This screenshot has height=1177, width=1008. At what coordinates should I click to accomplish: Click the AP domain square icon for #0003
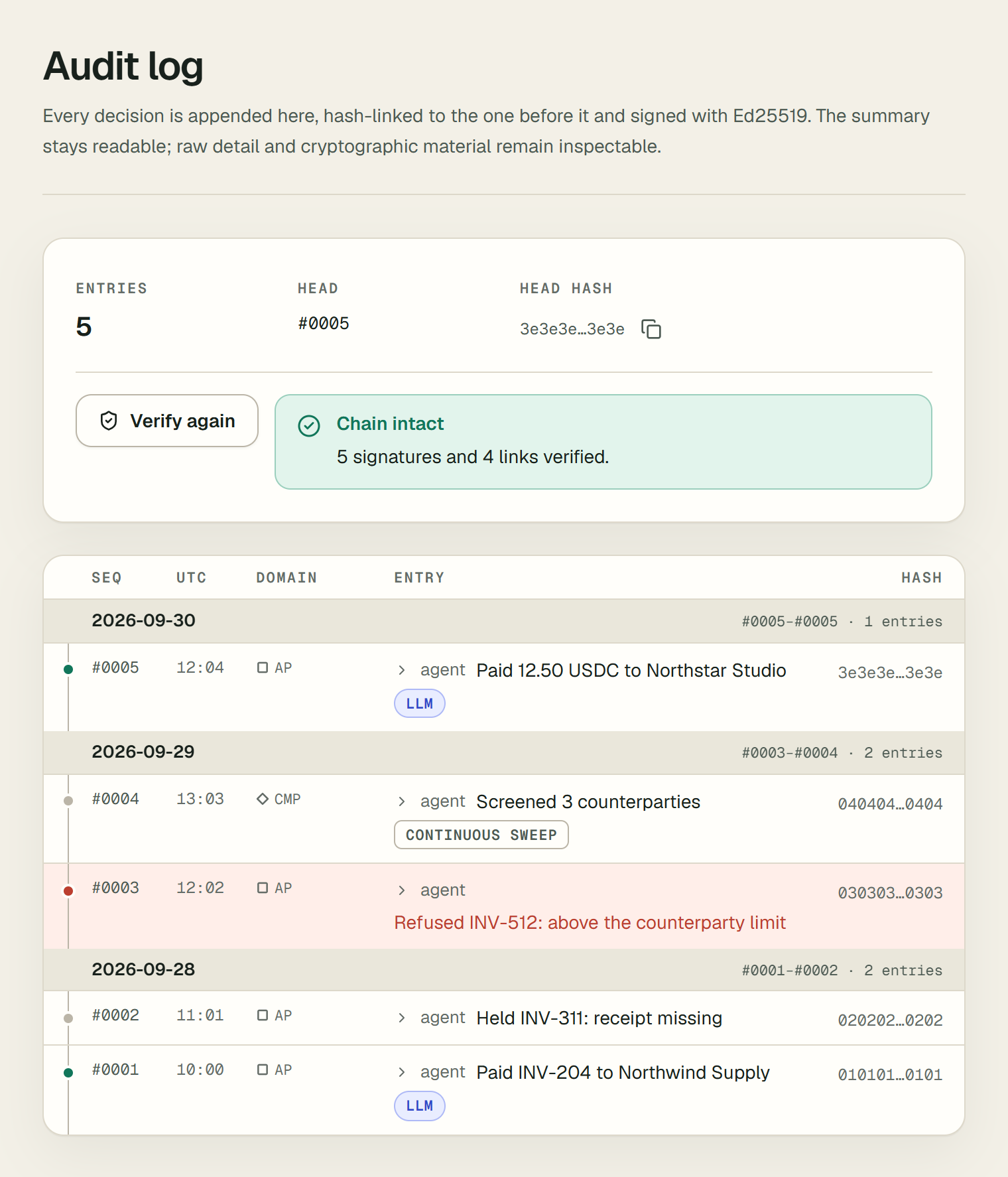pyautogui.click(x=263, y=888)
